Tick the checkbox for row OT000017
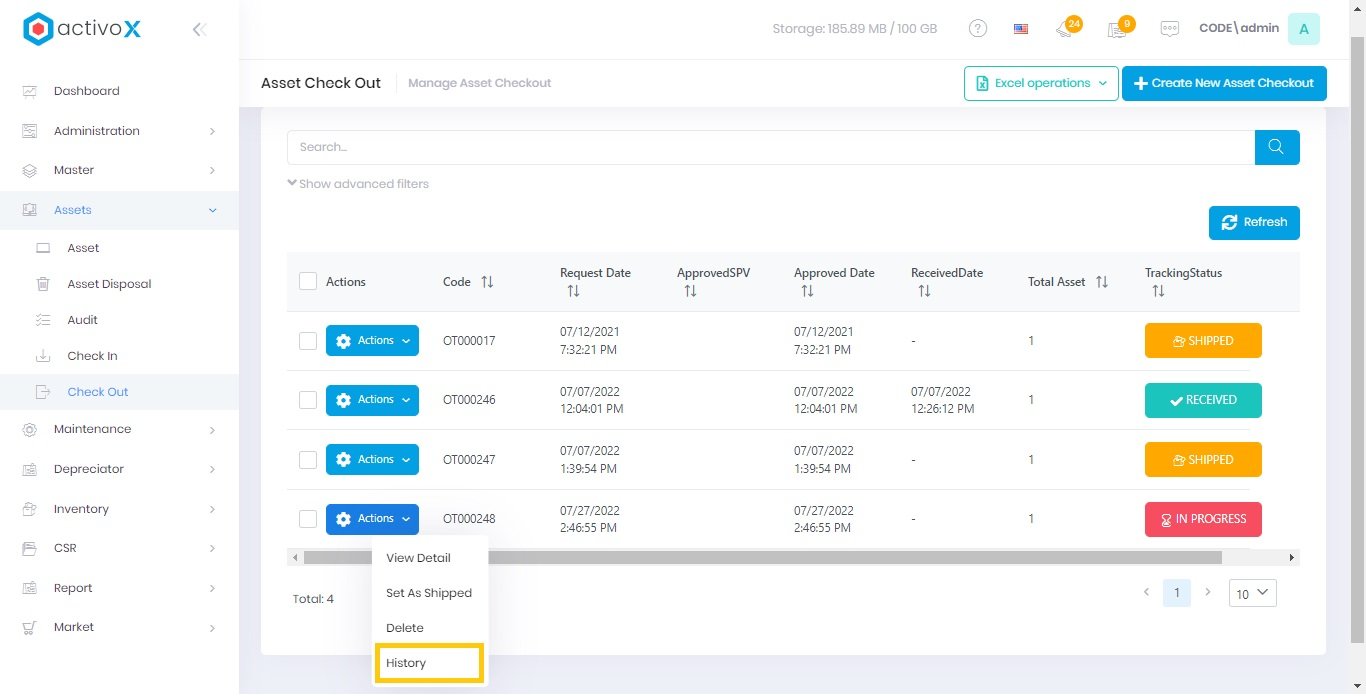 coord(308,341)
